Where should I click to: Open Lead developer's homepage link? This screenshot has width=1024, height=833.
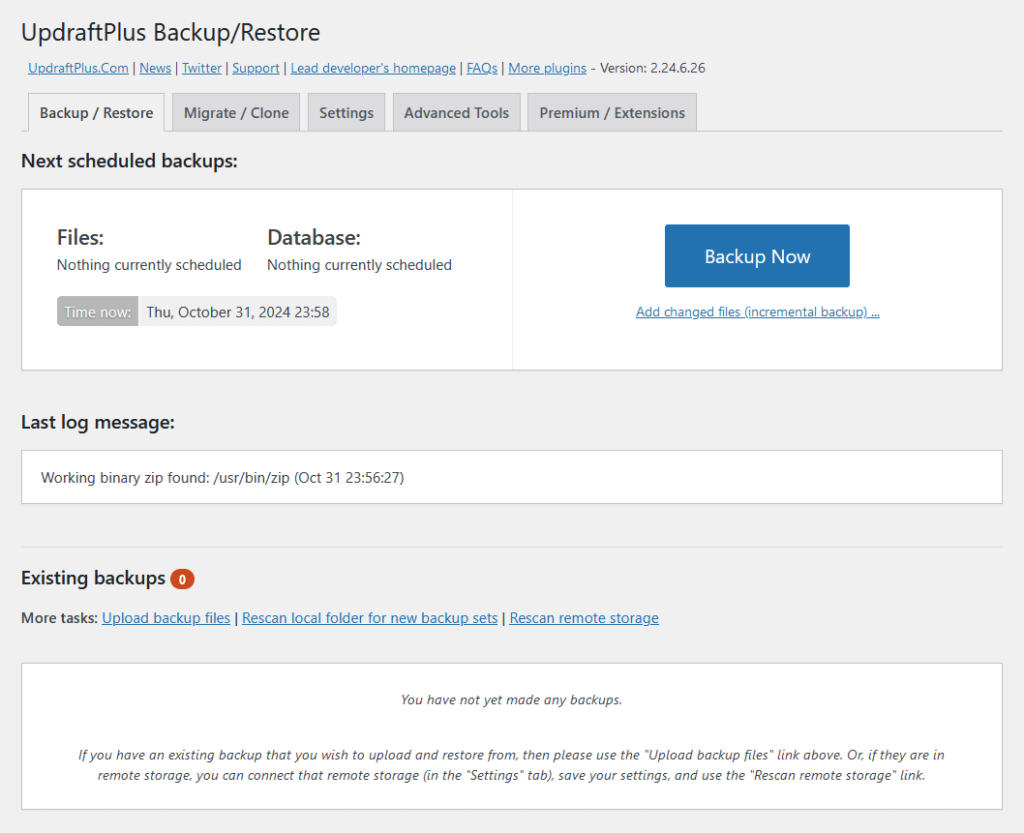(373, 68)
